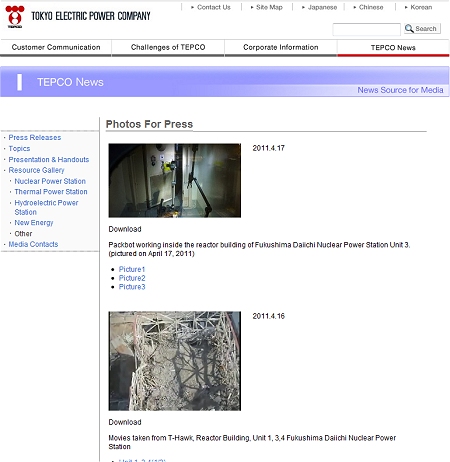Click the 2011.4.16 date text
This screenshot has width=450, height=462.
tap(268, 316)
